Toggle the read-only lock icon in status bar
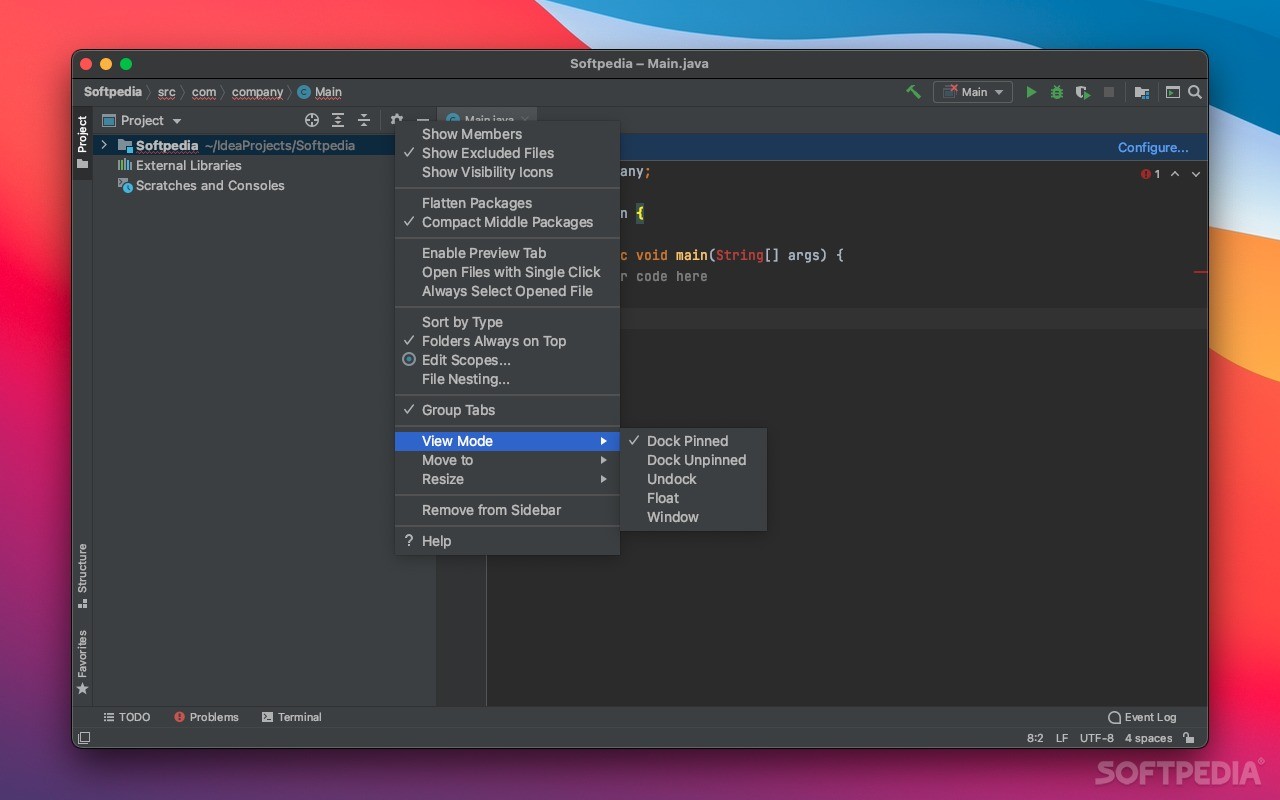The height and width of the screenshot is (800, 1280). (x=1189, y=738)
